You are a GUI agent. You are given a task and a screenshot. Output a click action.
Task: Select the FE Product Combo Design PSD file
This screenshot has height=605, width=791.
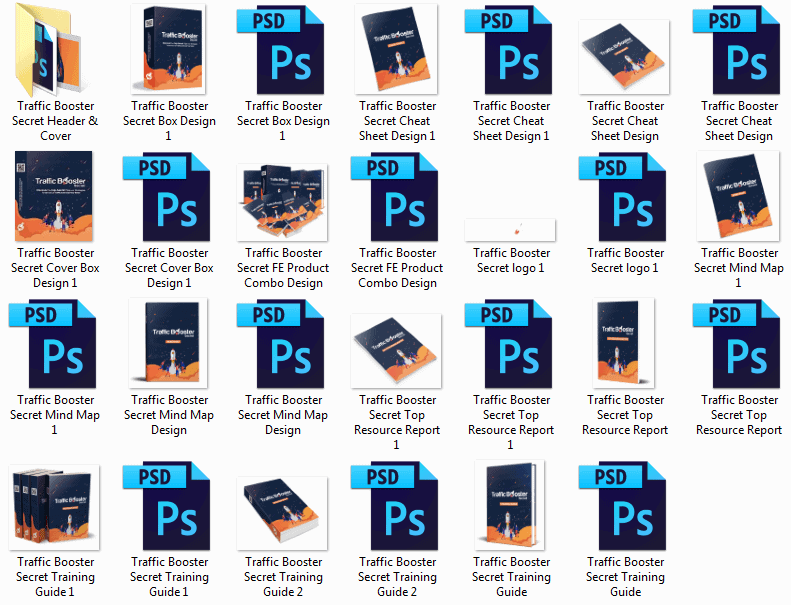pyautogui.click(x=394, y=196)
